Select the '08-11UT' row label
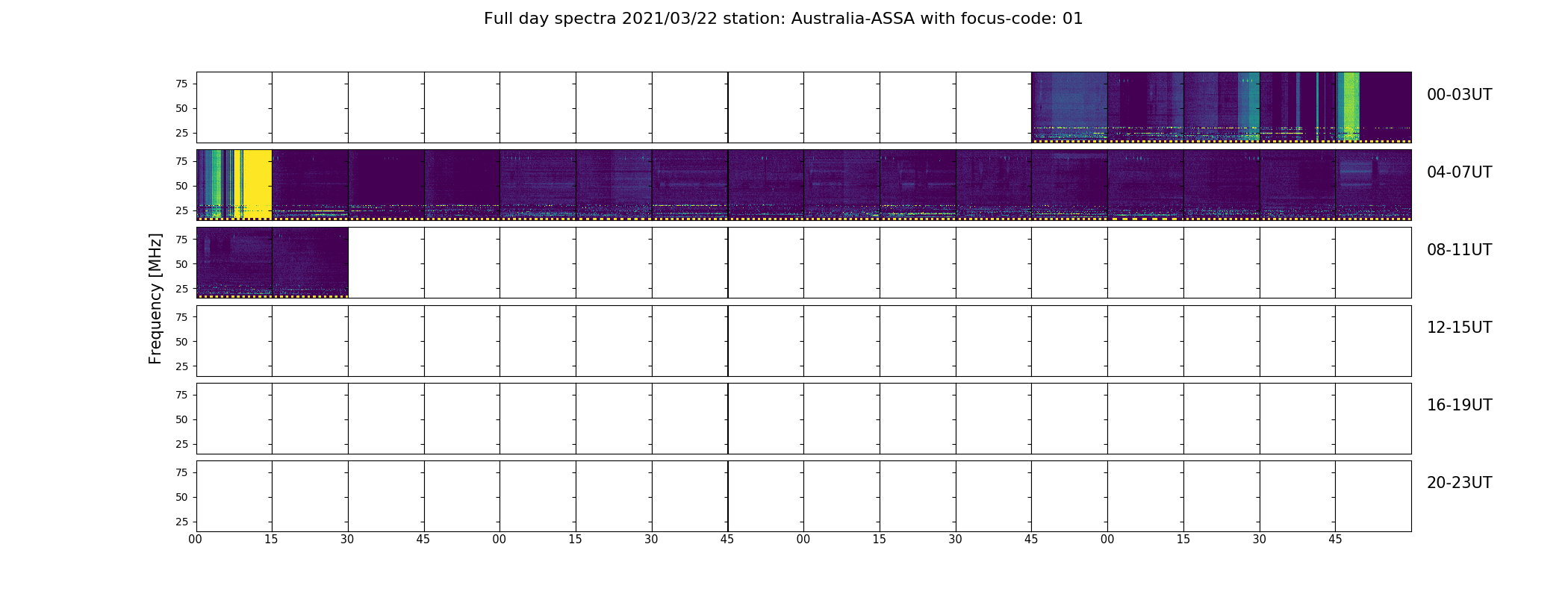This screenshot has width=1568, height=597. 1459,250
